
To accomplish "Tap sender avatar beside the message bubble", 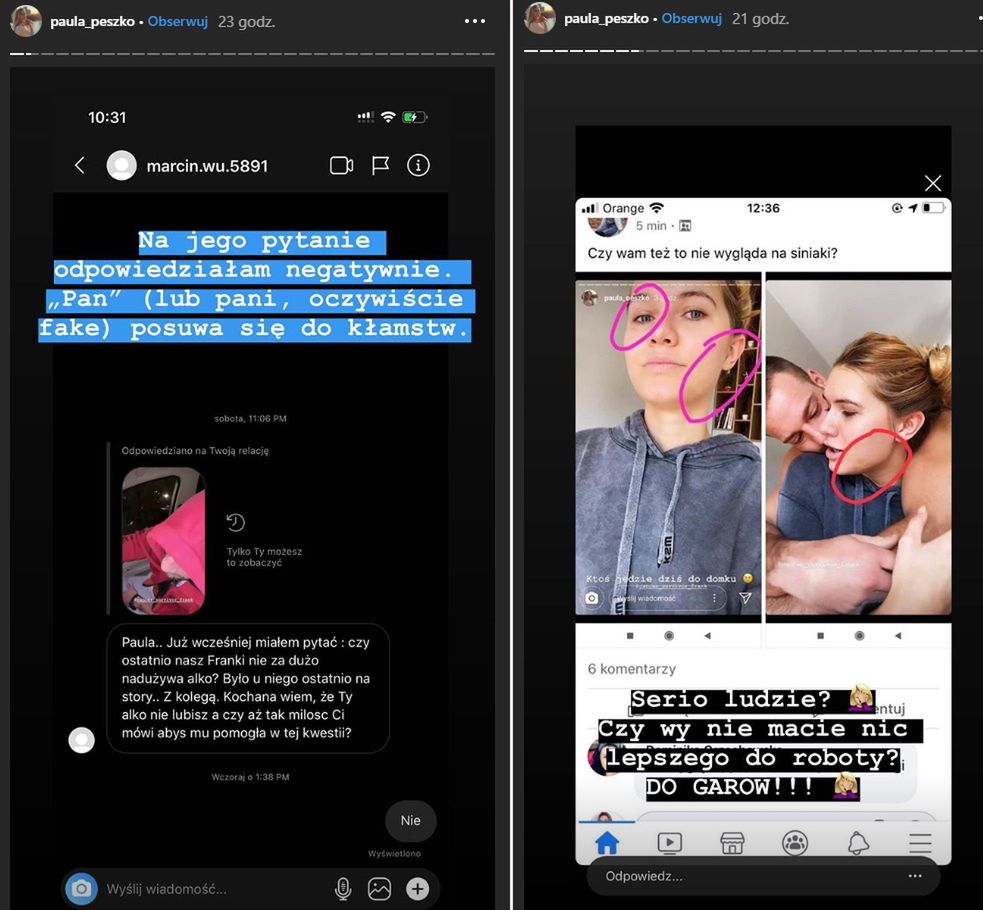I will click(x=81, y=740).
